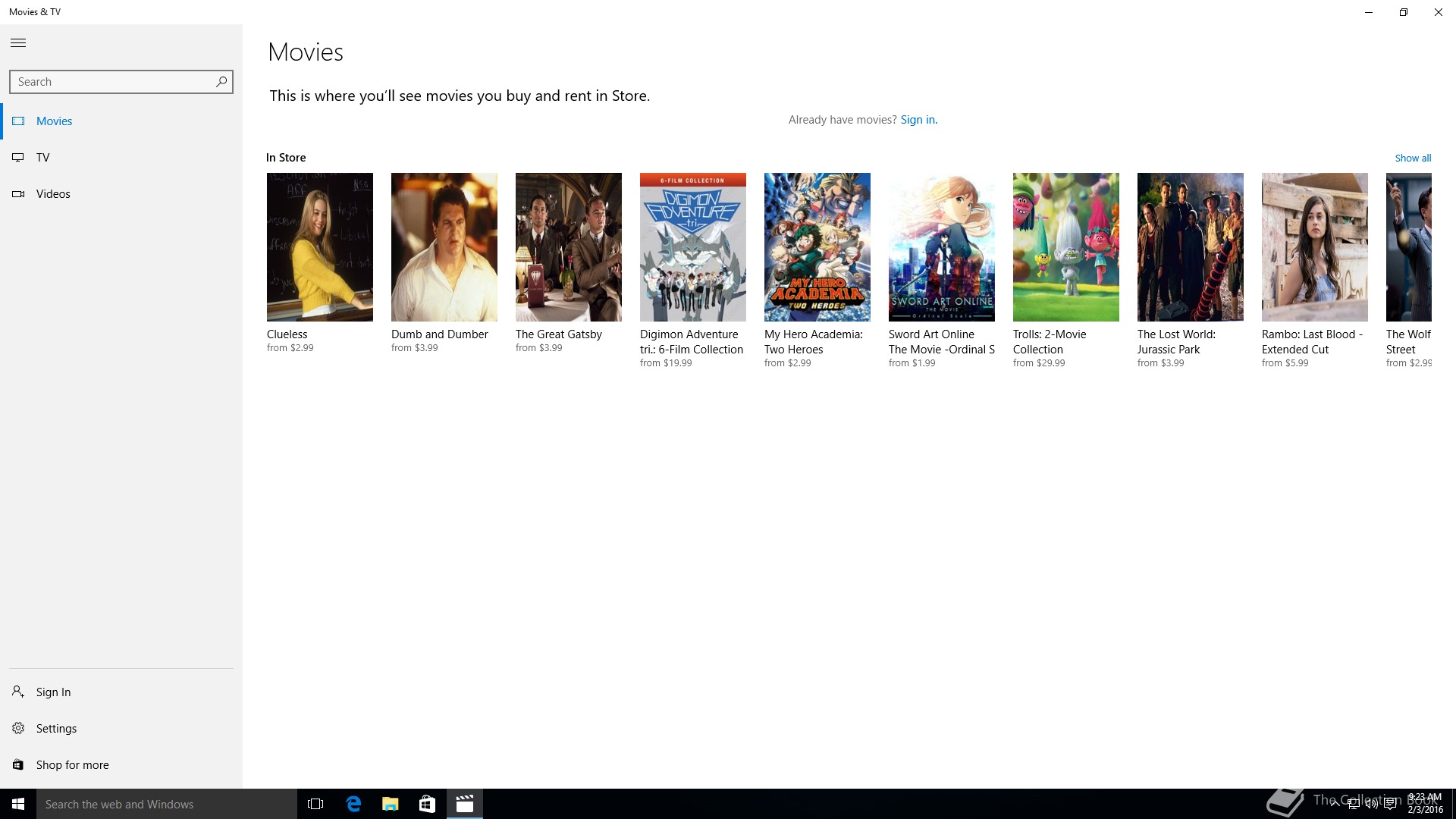Click the volume speaker tray icon
The height and width of the screenshot is (819, 1456).
[x=1371, y=804]
